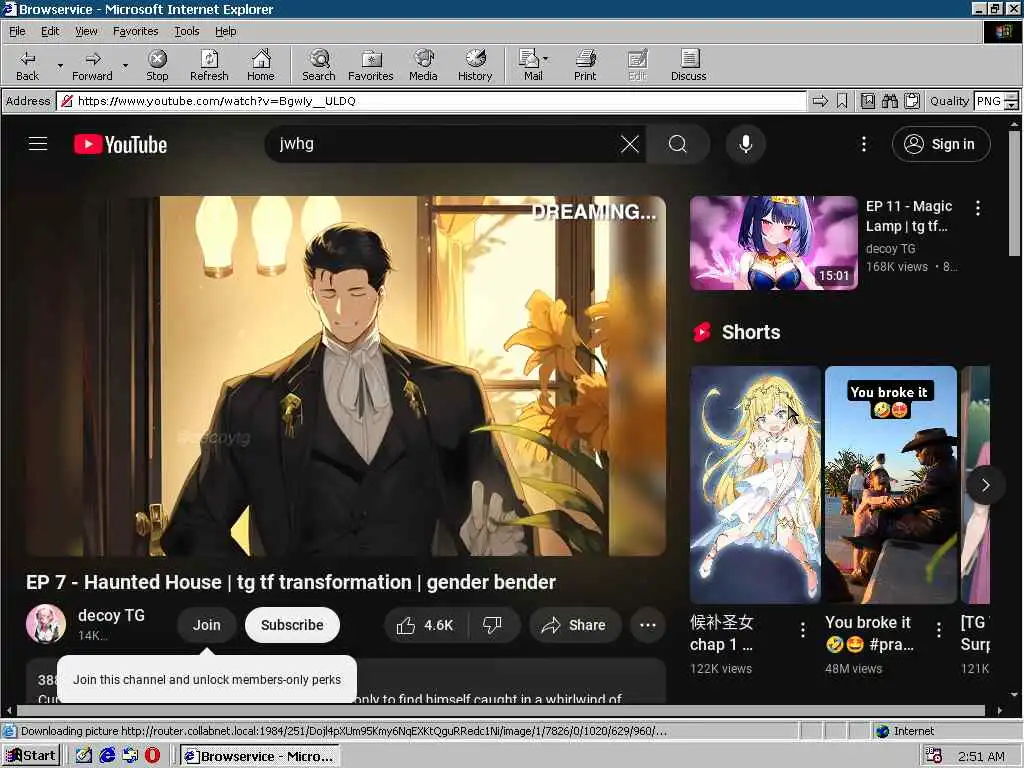Click the clipboard icon near Quality

[x=912, y=101]
